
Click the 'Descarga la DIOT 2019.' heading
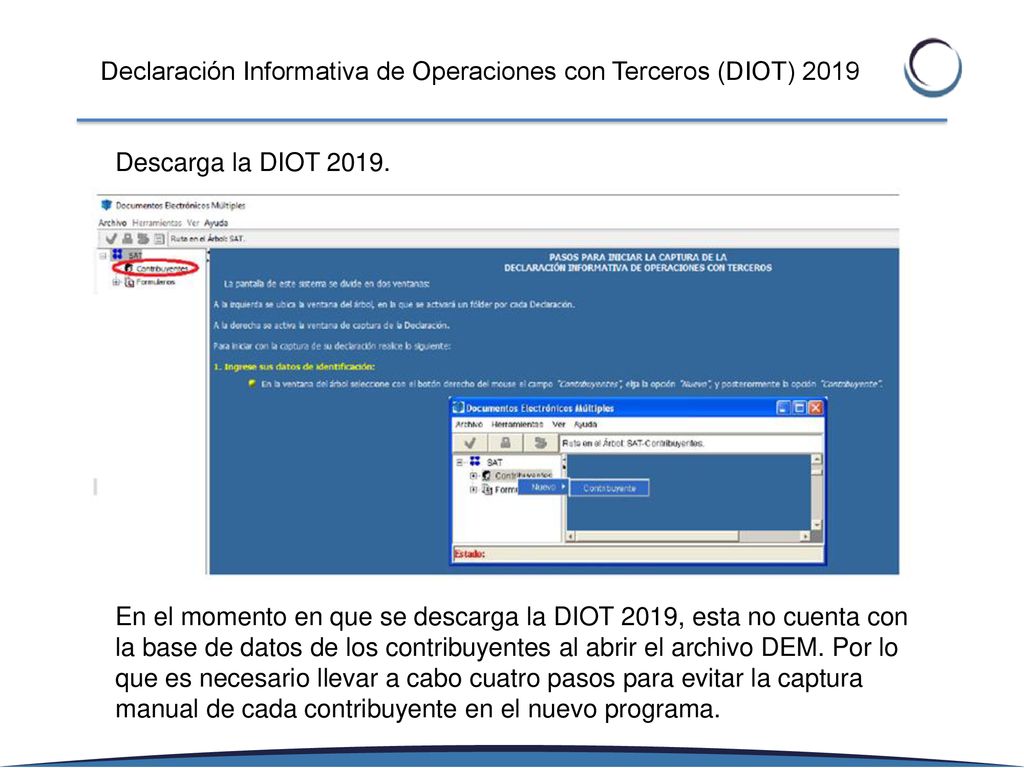point(253,162)
